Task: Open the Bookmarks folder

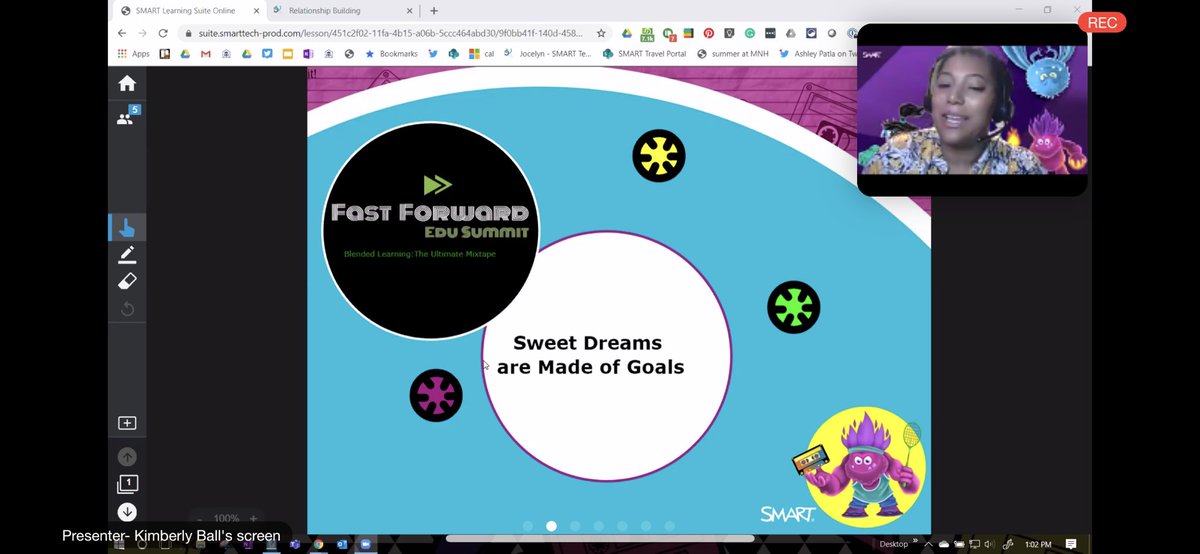Action: [391, 54]
